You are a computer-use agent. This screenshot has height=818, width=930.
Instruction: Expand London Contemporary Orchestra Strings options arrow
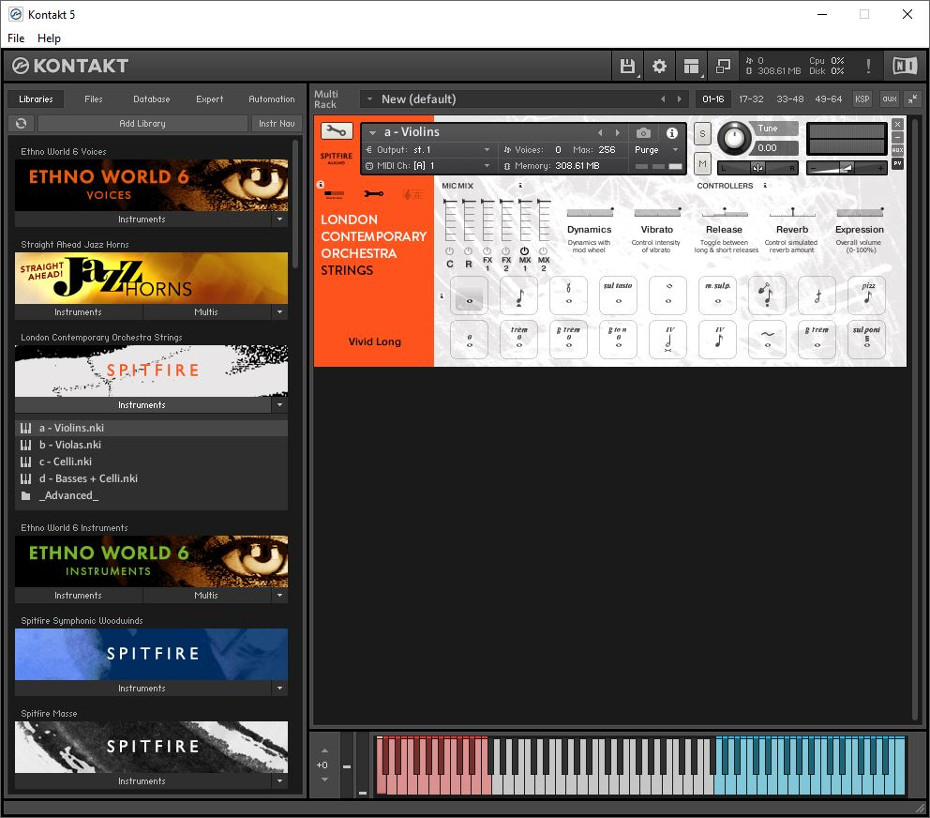279,405
